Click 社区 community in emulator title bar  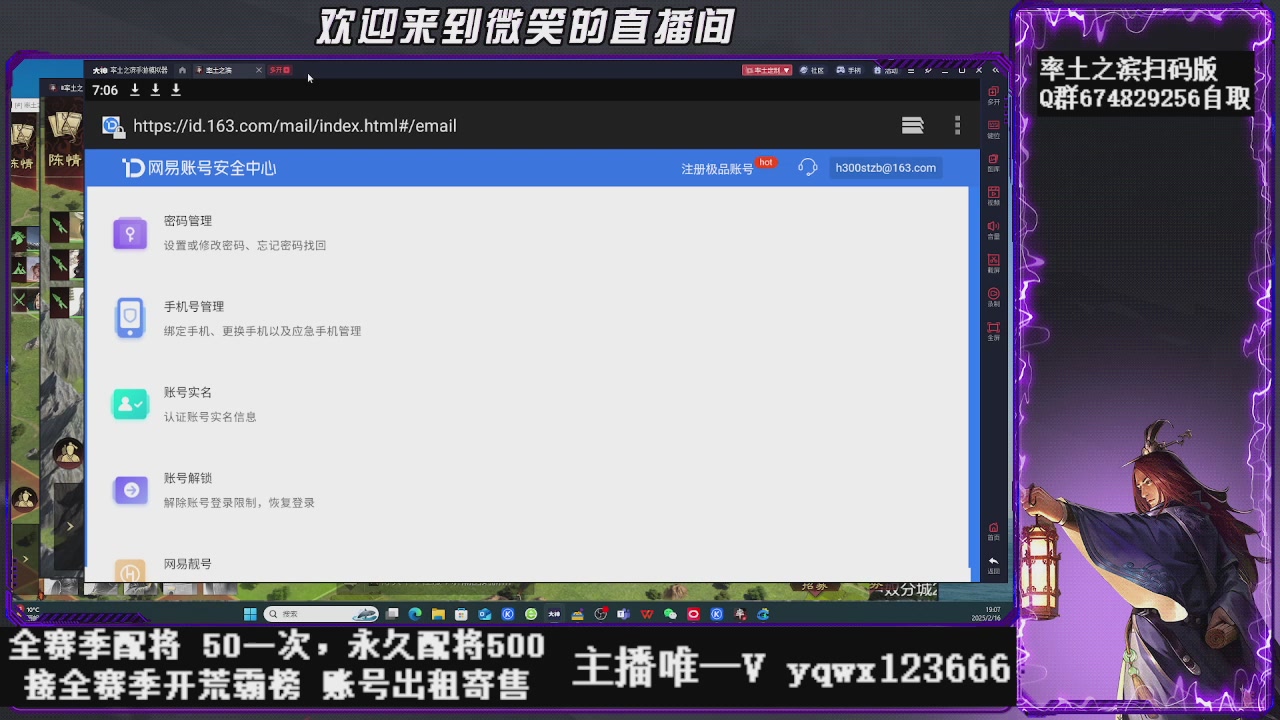[x=812, y=70]
